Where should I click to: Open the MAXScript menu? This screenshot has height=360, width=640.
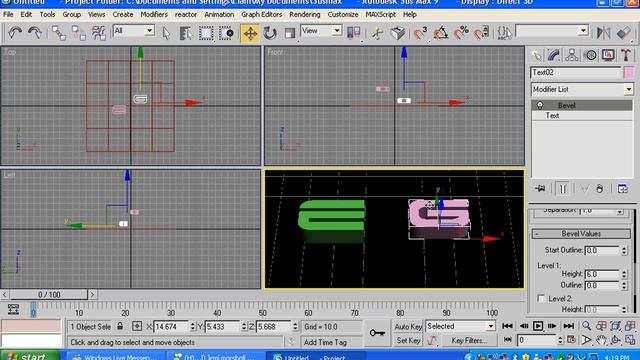coord(380,14)
